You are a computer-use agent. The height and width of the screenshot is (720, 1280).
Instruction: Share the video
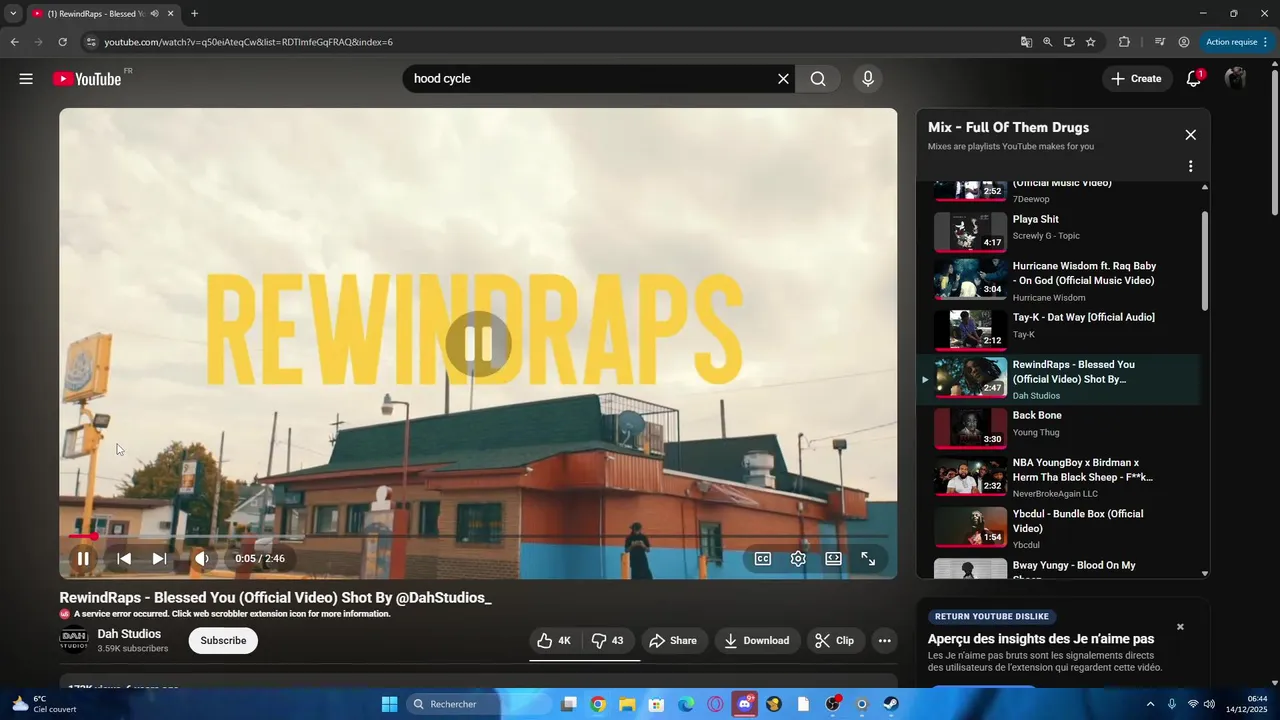tap(675, 641)
